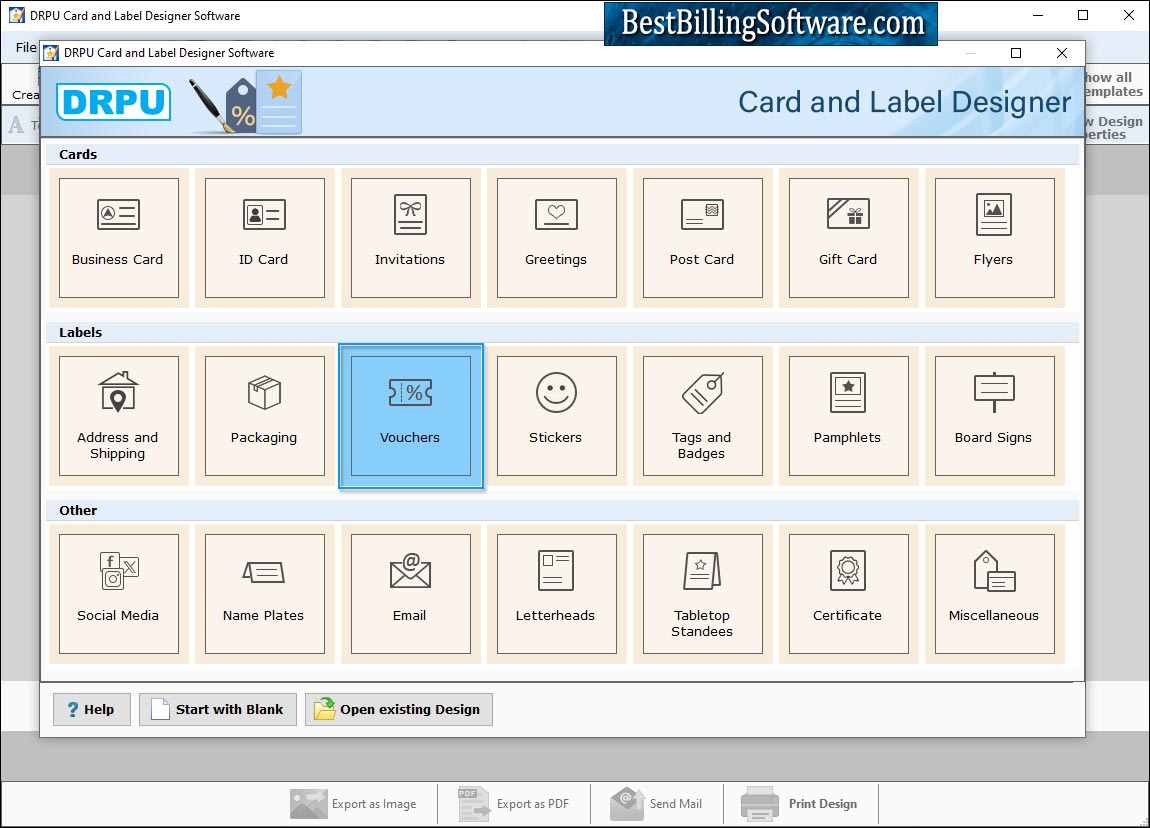Open the Invitations card type

click(411, 238)
